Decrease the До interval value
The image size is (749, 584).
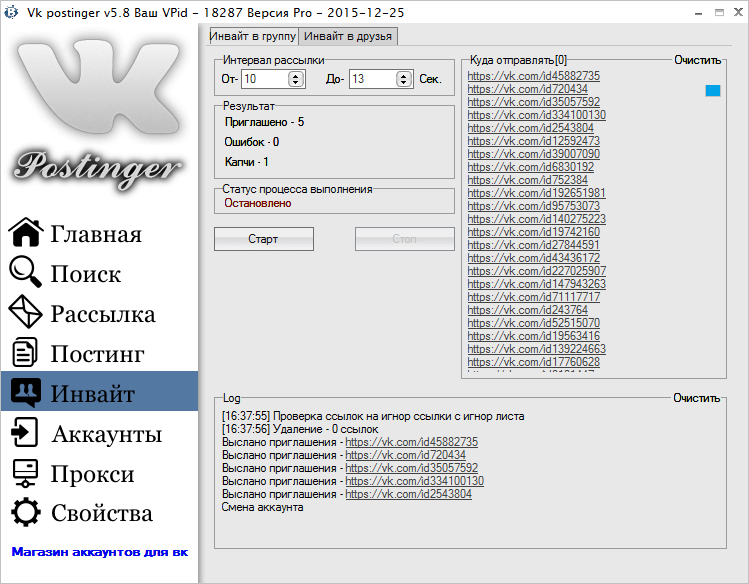tap(404, 83)
